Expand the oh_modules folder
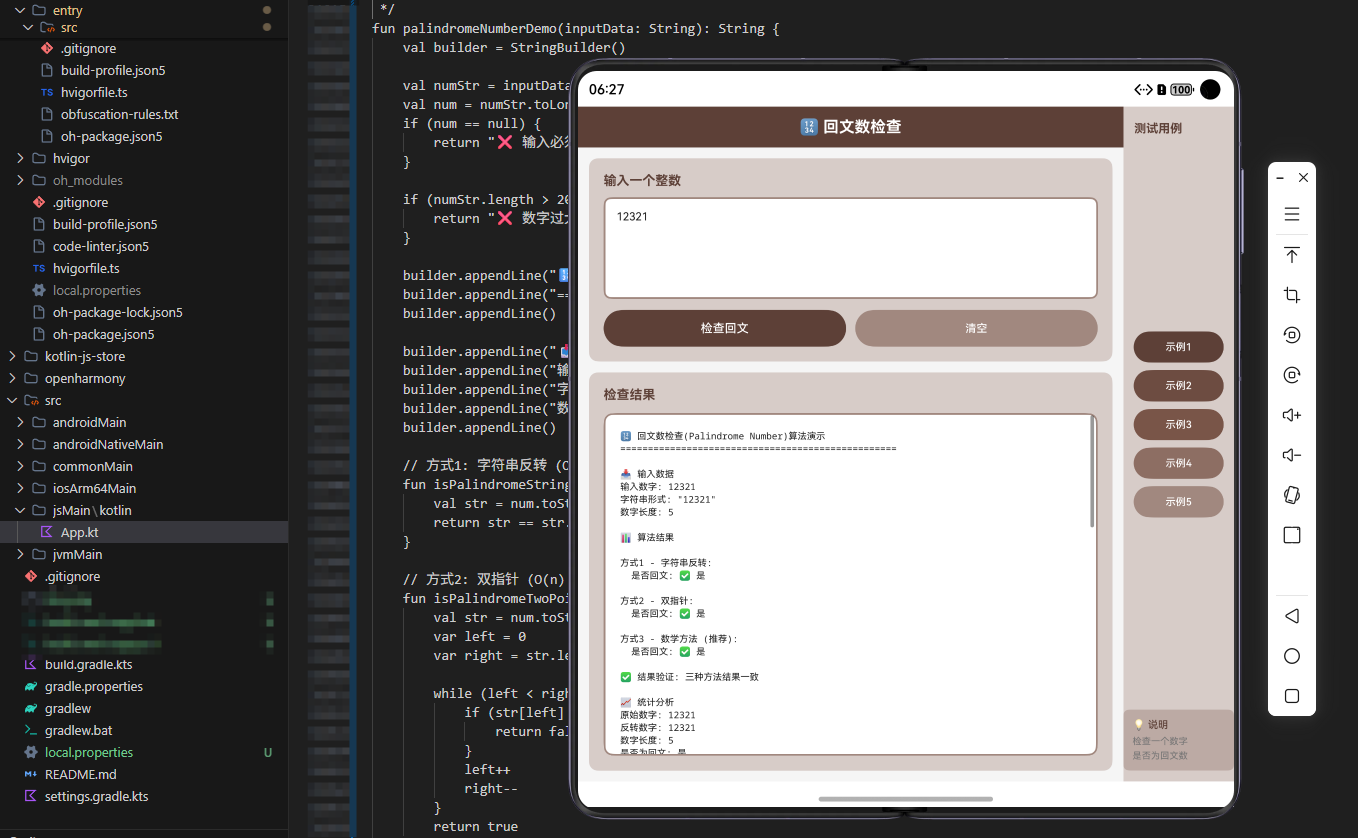This screenshot has width=1358, height=838. [20, 180]
